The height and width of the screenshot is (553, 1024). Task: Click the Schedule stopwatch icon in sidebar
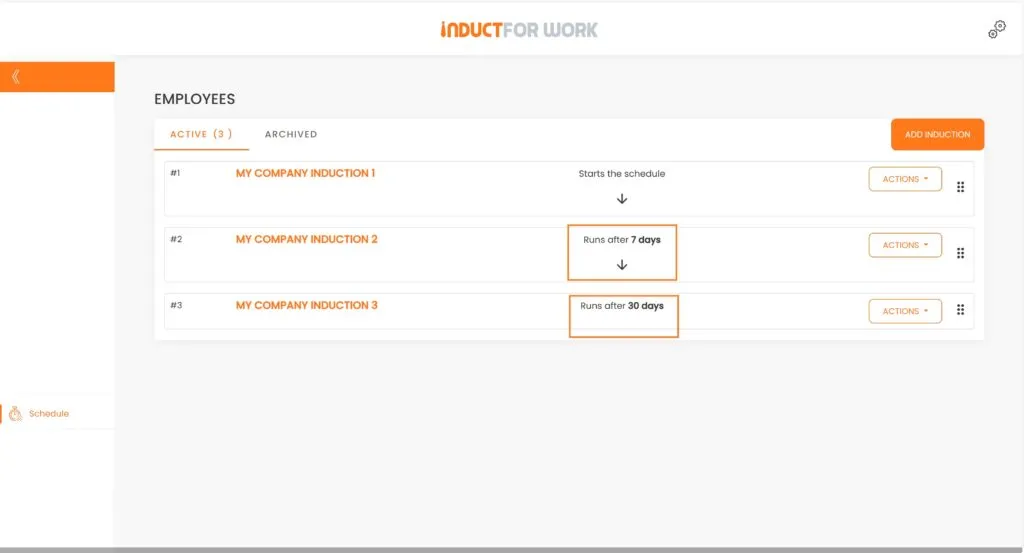pyautogui.click(x=16, y=413)
